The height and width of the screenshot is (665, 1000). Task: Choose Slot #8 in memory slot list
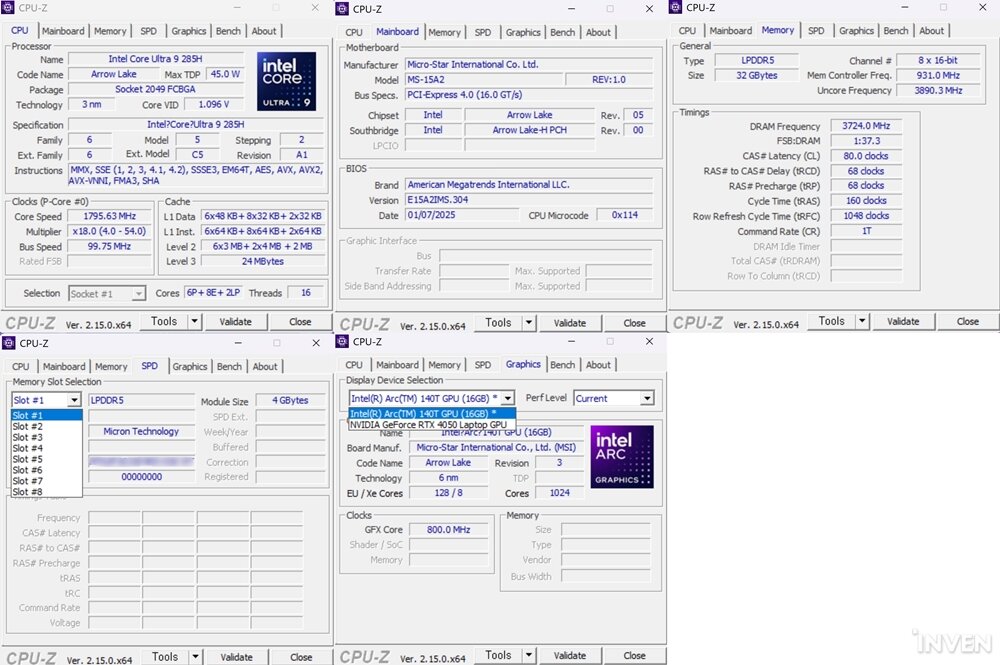pyautogui.click(x=47, y=492)
